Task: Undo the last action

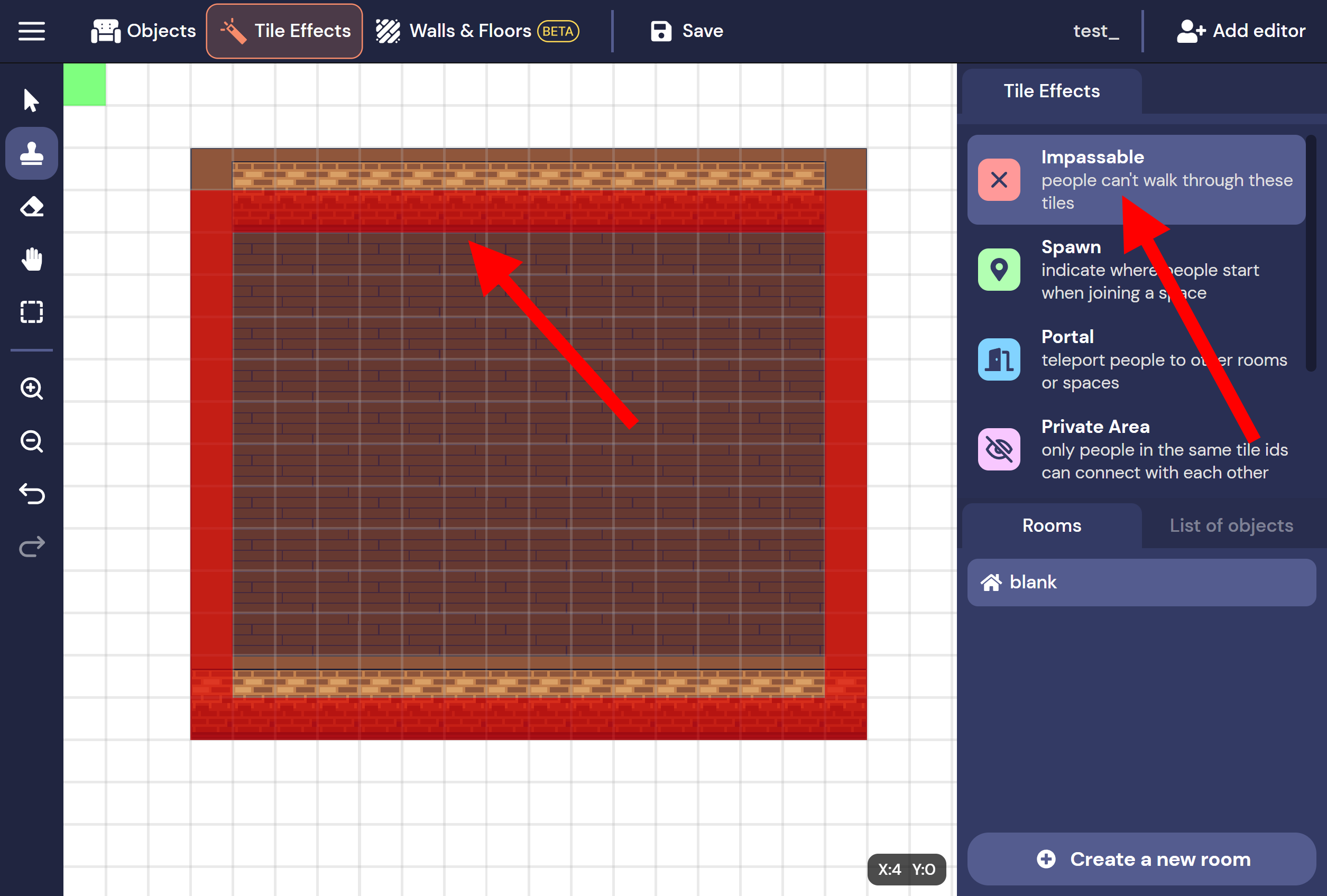Action: coord(31,494)
